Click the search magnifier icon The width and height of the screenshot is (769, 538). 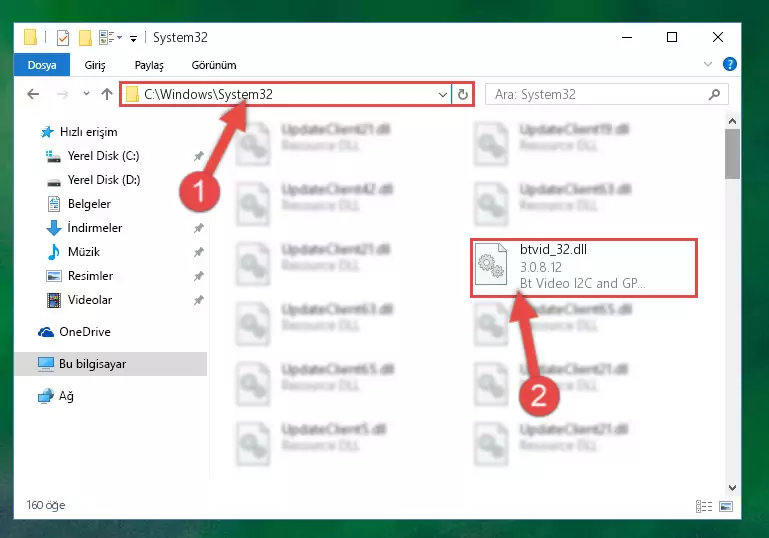coord(715,94)
